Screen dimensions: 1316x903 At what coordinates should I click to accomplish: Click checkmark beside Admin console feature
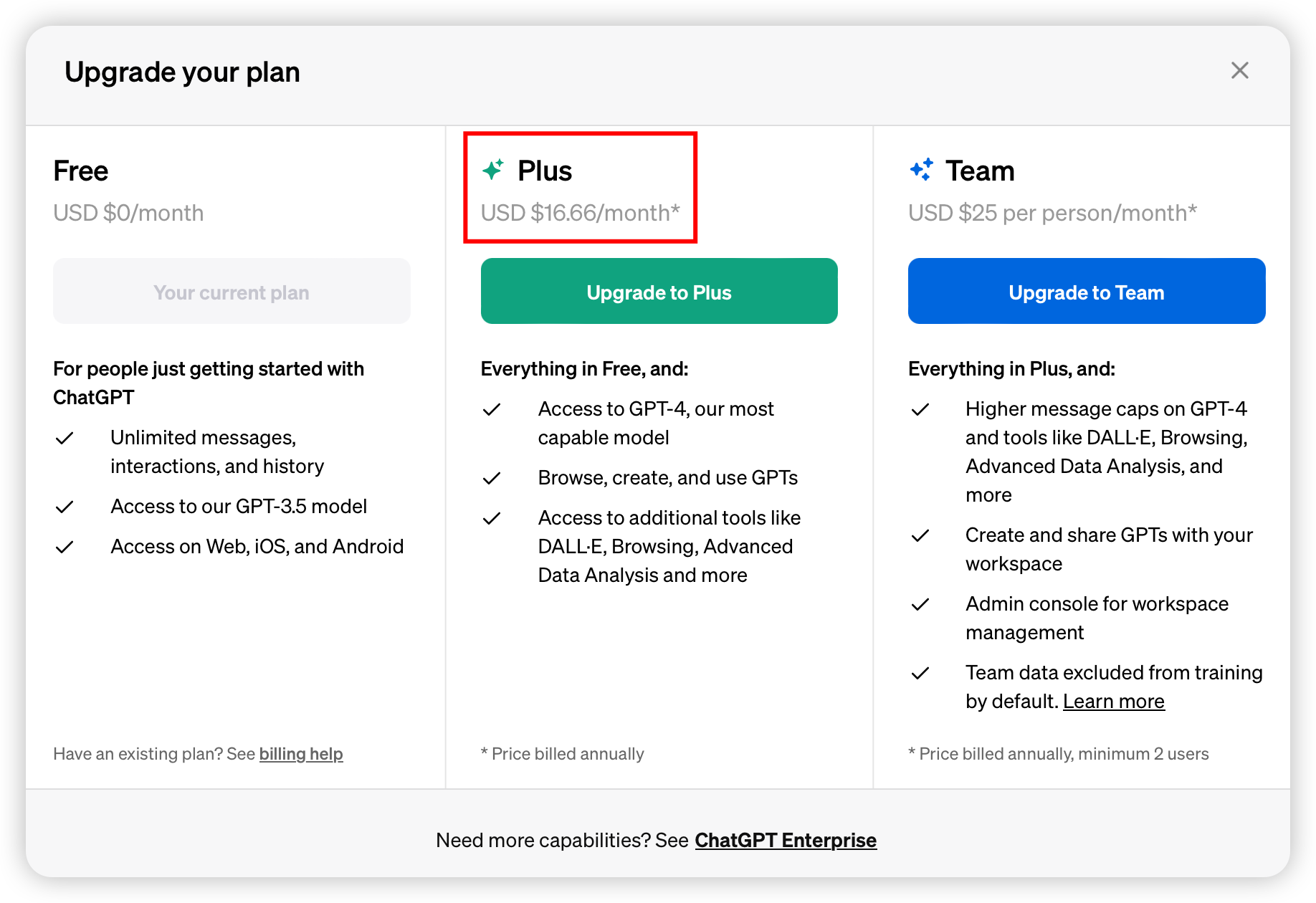coord(920,604)
